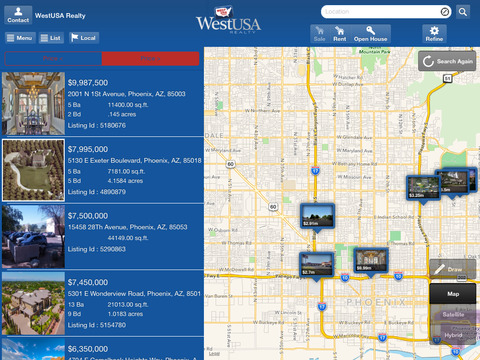Image resolution: width=480 pixels, height=360 pixels.
Task: Open Refine gear settings
Action: pyautogui.click(x=434, y=34)
